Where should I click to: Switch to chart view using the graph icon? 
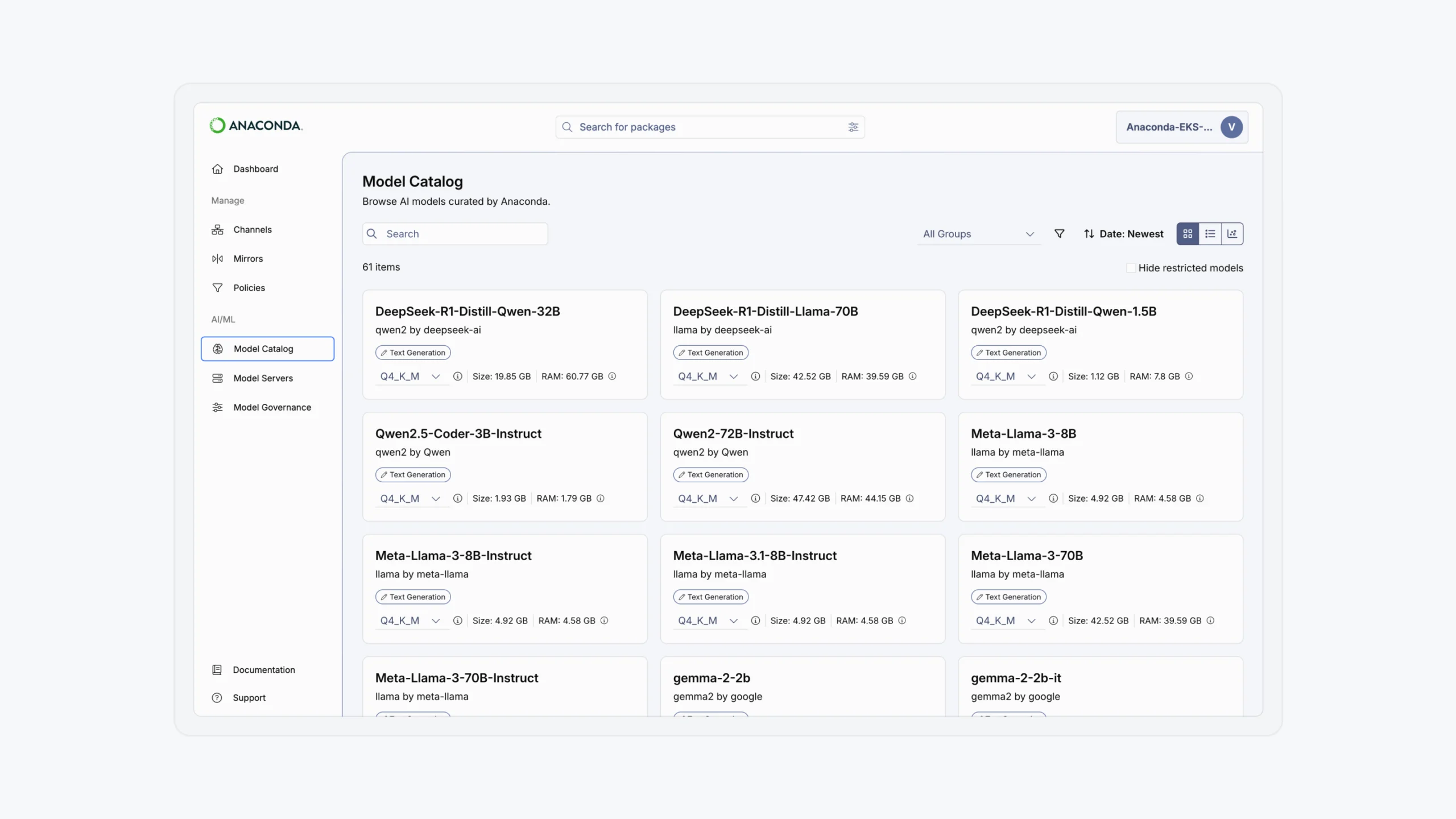point(1232,233)
